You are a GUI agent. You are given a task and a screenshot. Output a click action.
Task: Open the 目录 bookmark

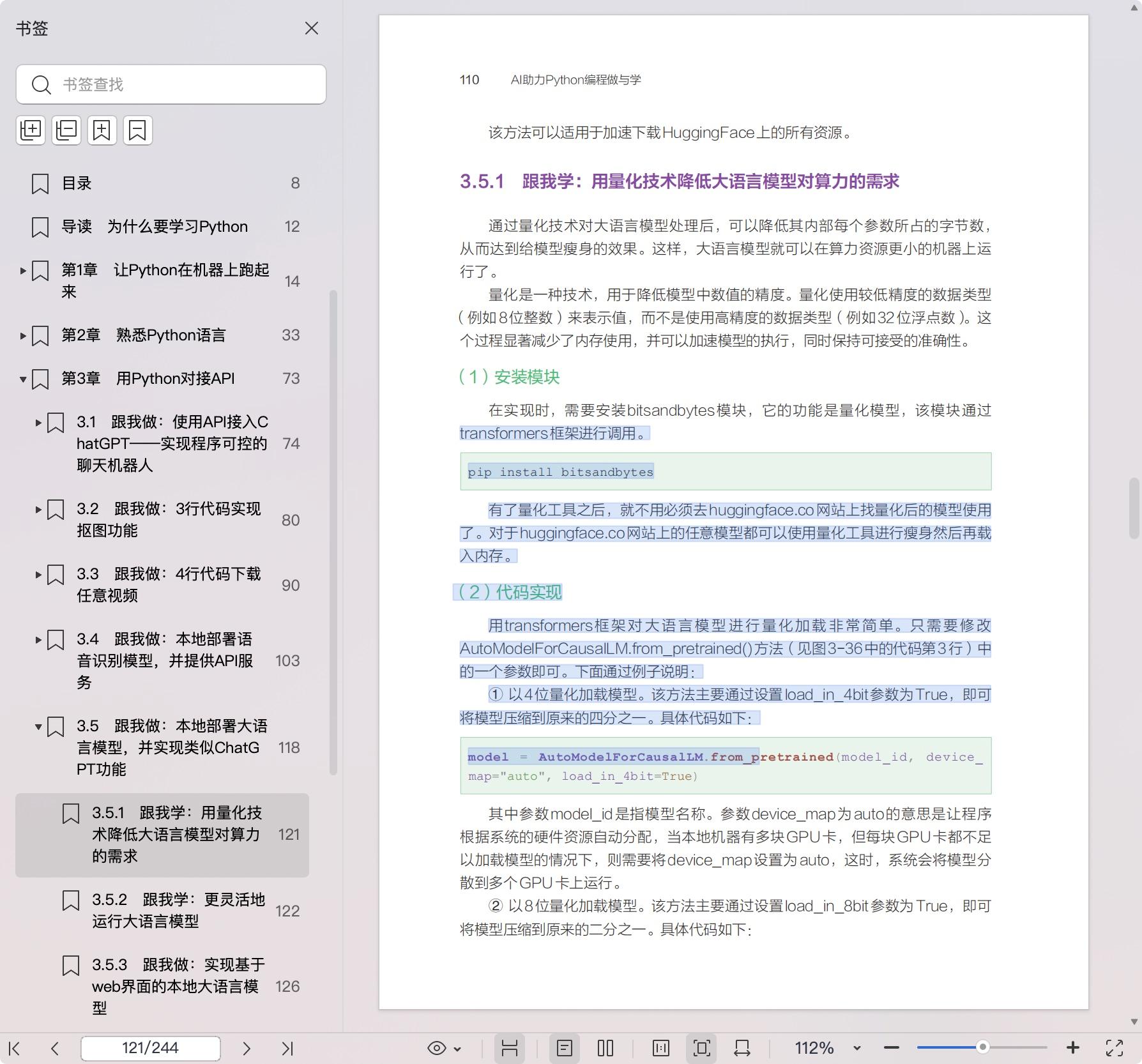tap(163, 183)
